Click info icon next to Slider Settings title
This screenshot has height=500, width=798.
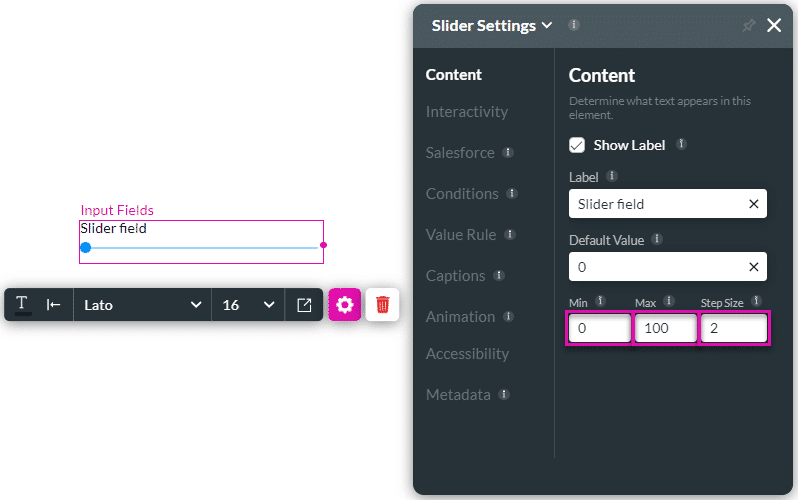click(573, 25)
